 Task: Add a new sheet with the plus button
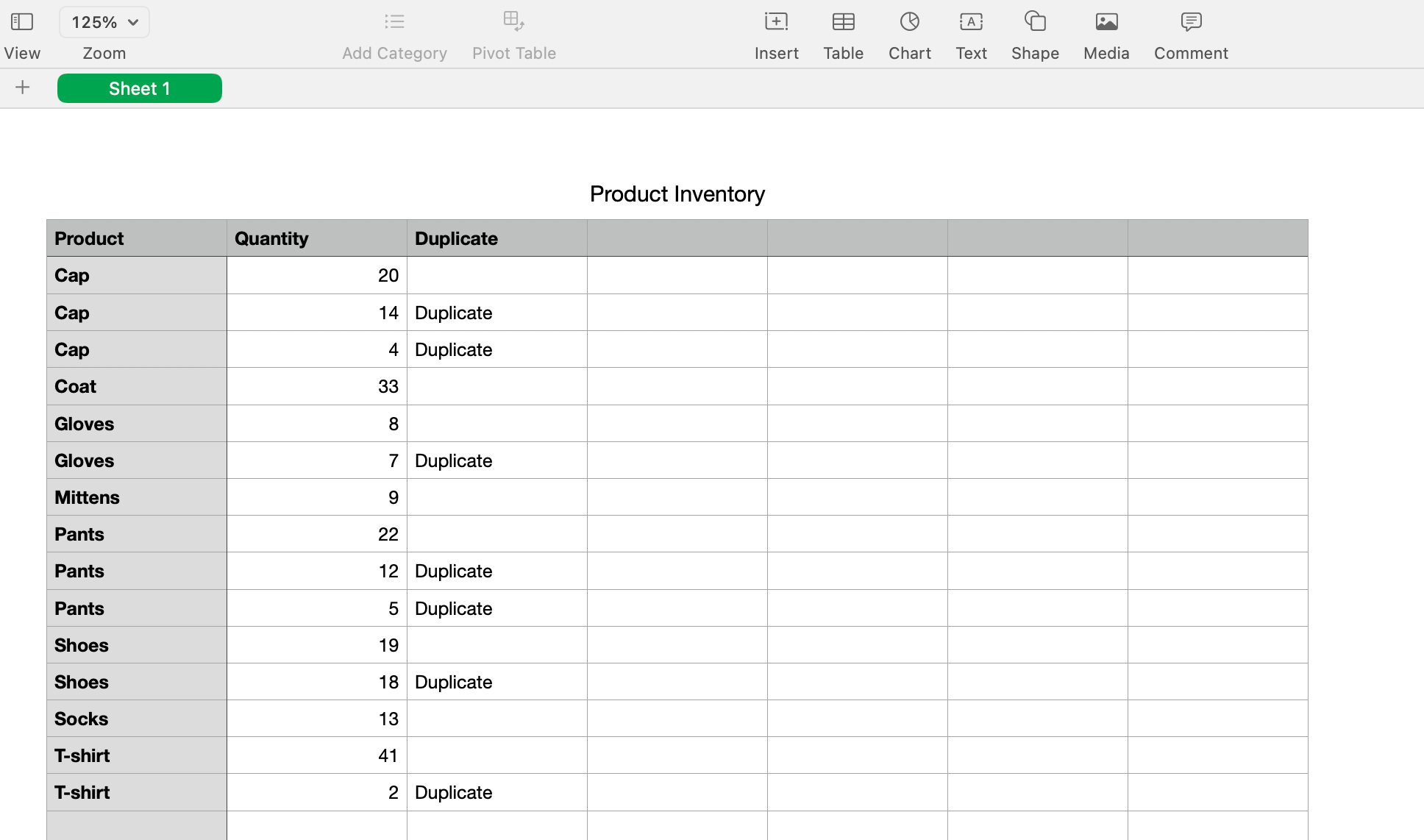tap(22, 88)
